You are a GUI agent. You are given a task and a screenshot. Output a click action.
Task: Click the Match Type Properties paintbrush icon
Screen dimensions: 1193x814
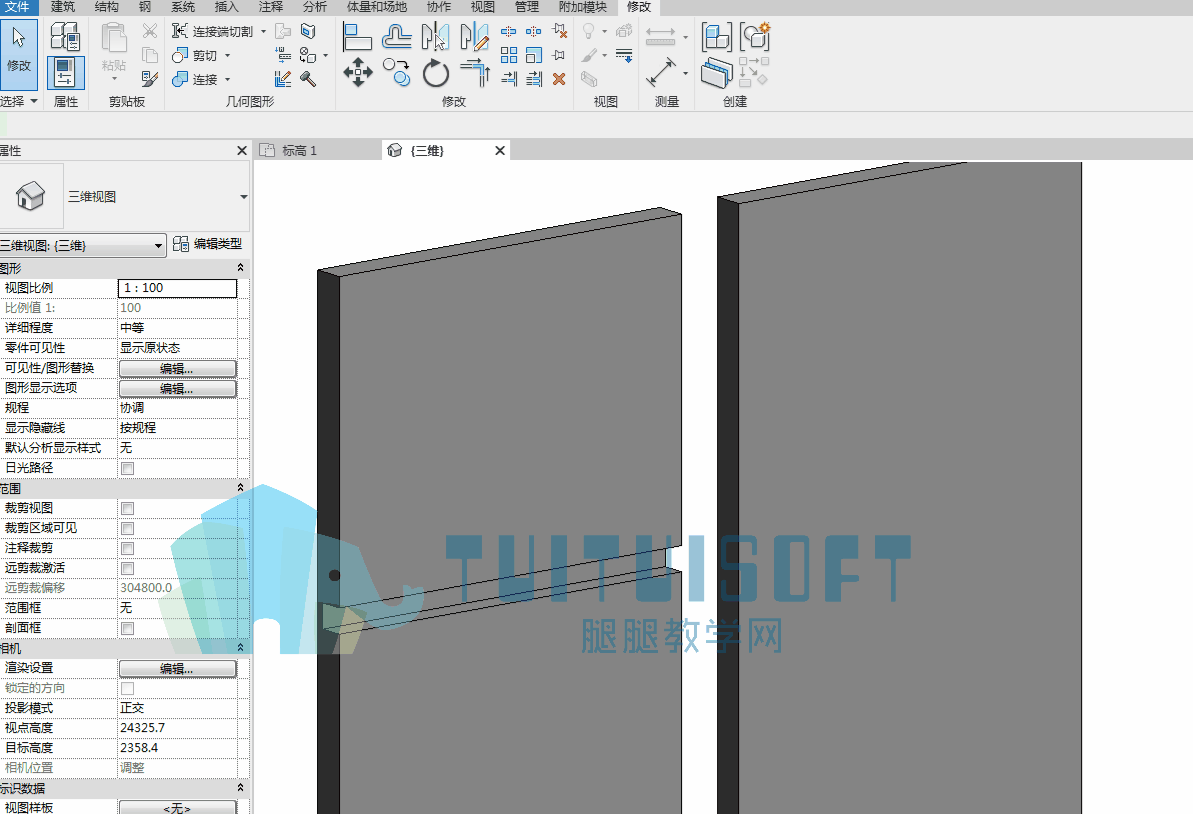pyautogui.click(x=150, y=78)
